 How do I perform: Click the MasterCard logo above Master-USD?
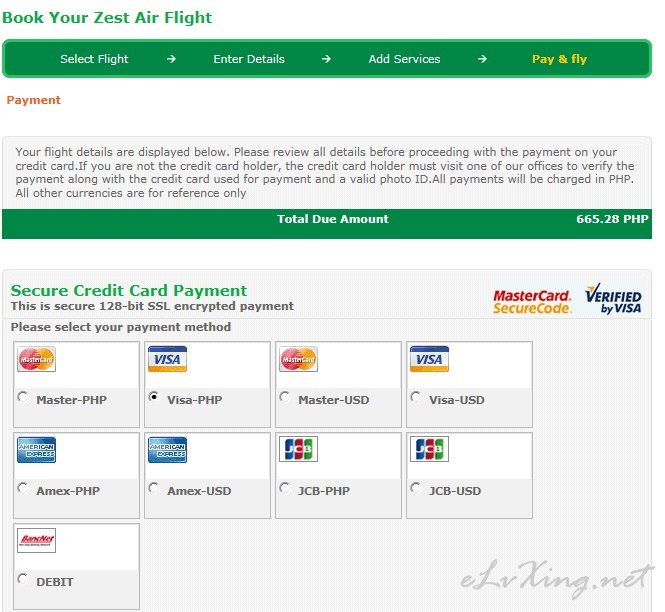click(x=299, y=359)
